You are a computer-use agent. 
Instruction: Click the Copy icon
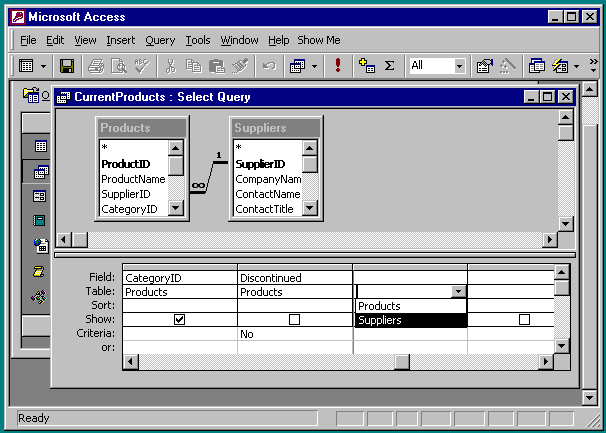pyautogui.click(x=193, y=66)
